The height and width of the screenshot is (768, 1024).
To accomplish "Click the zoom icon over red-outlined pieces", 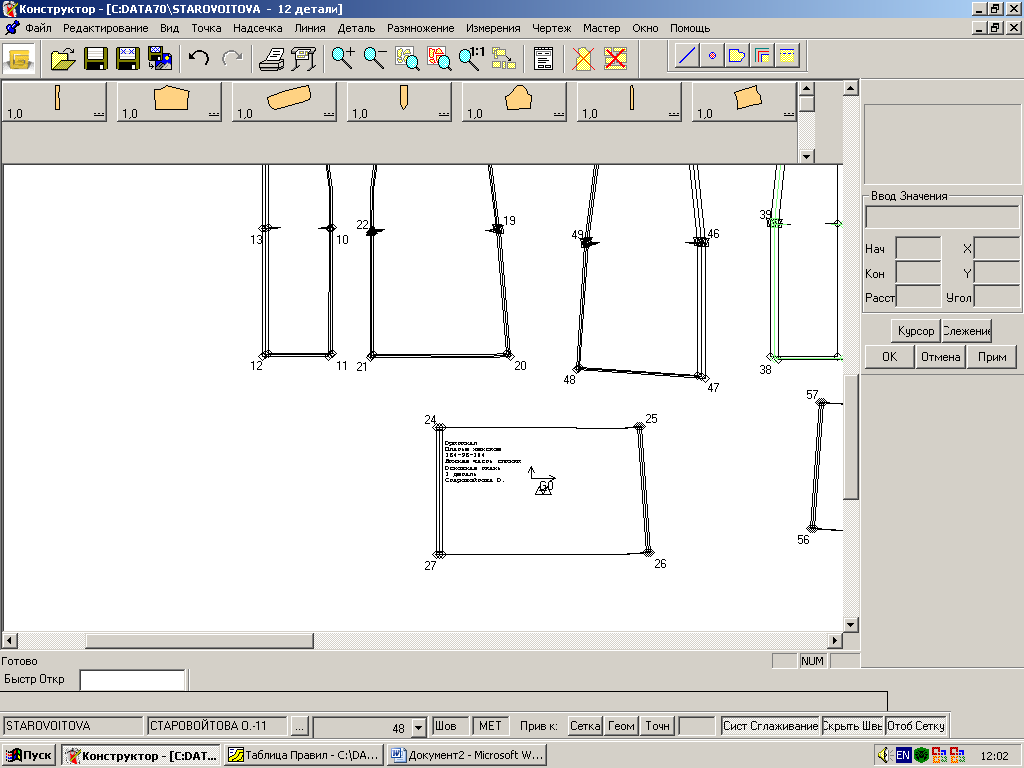I will tap(439, 58).
